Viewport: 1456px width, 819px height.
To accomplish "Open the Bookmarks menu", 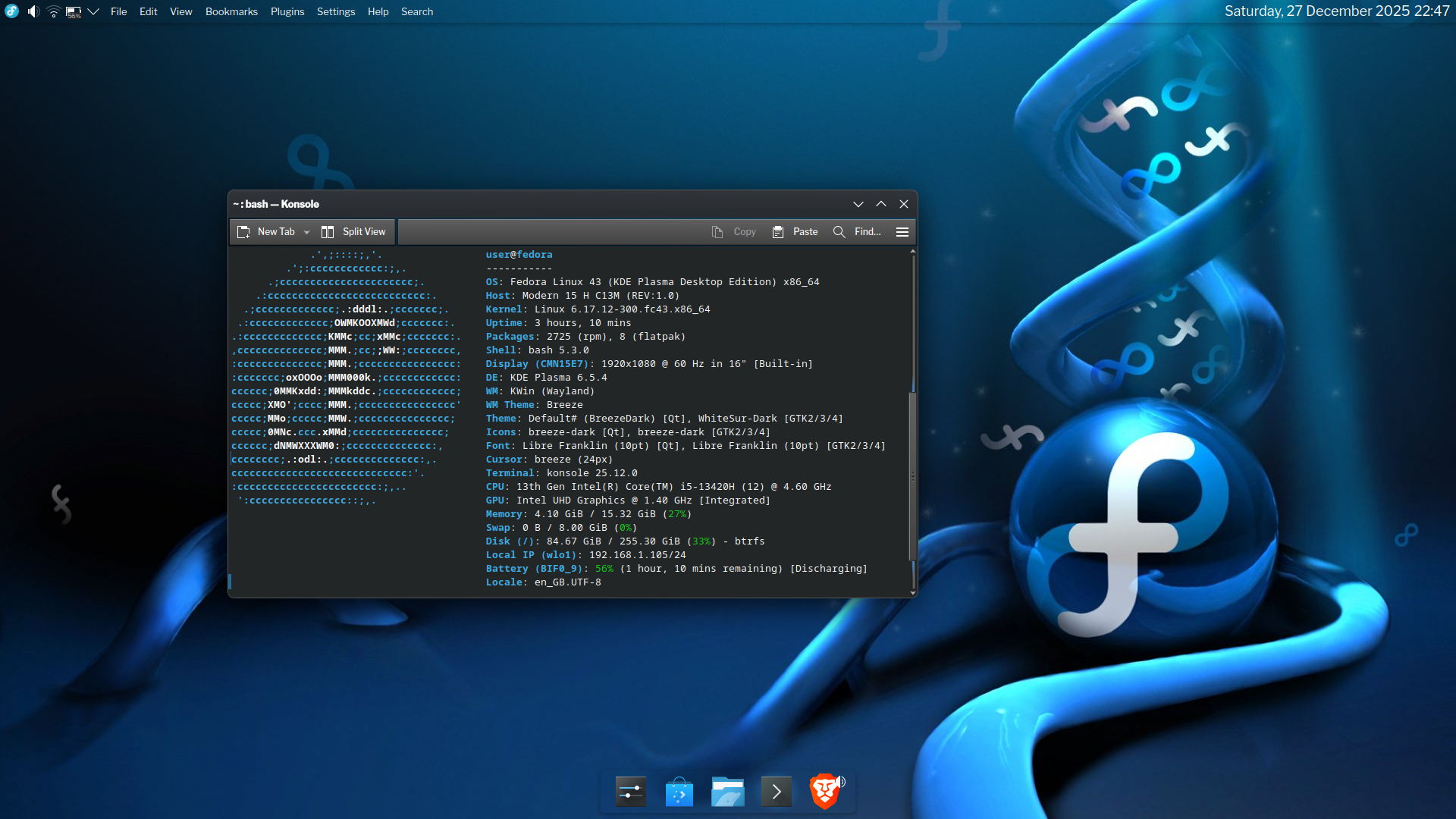I will pos(231,11).
